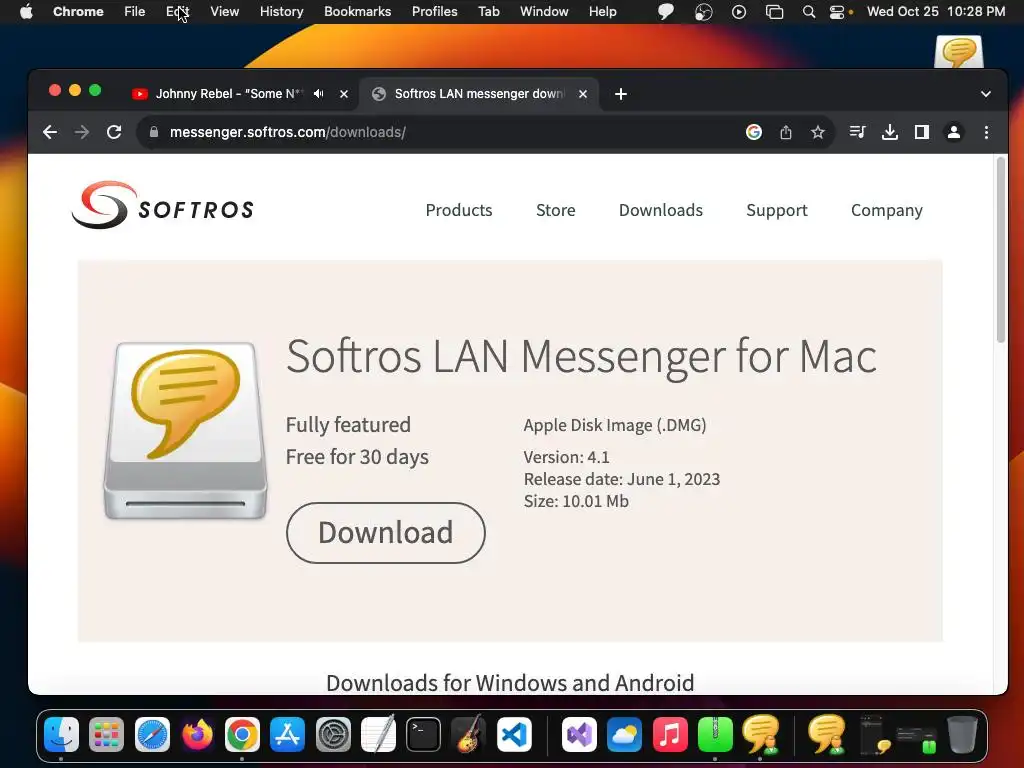The width and height of the screenshot is (1024, 768).
Task: Open the Products nav link
Action: click(458, 210)
